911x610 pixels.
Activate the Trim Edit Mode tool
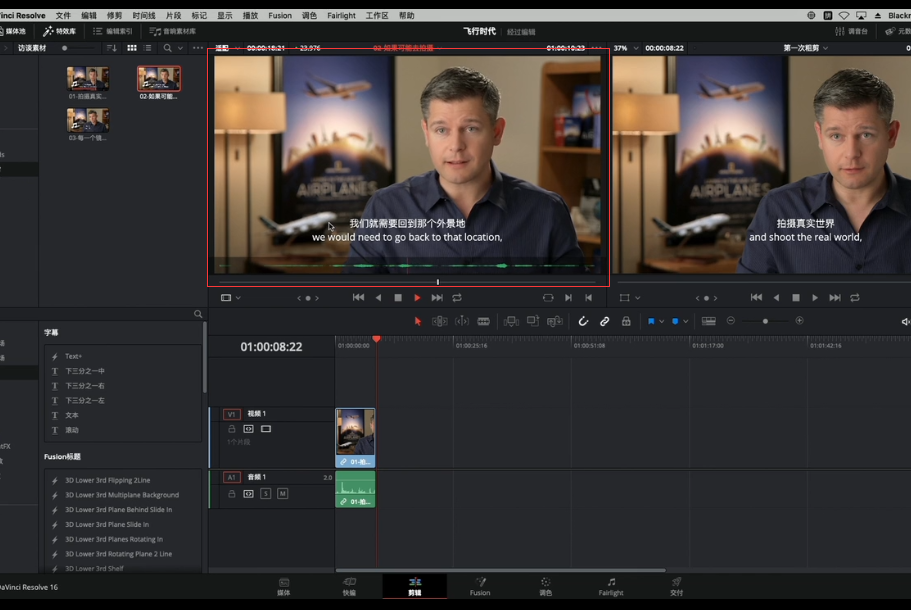point(440,321)
